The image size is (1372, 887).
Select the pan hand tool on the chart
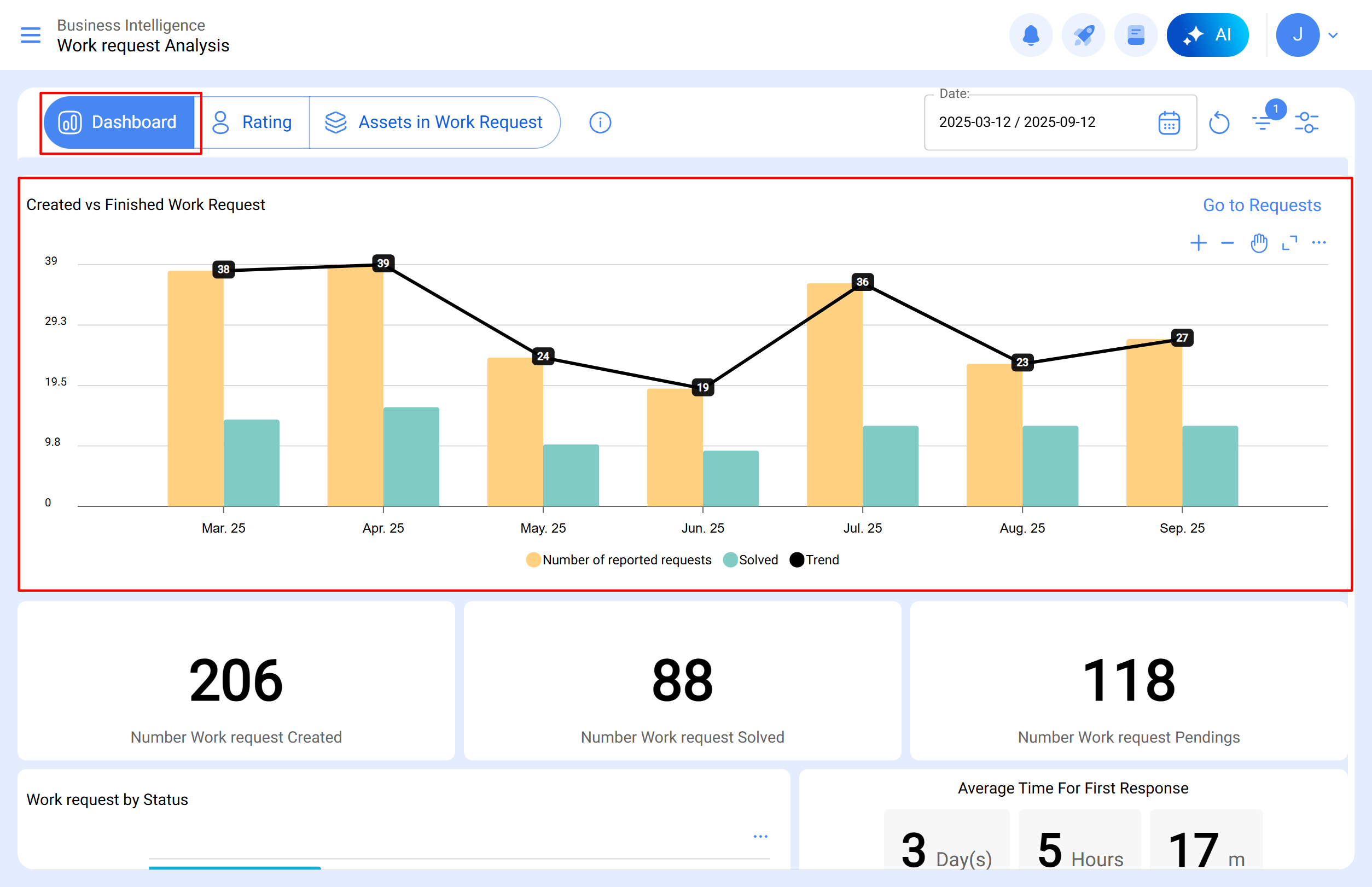(1259, 242)
